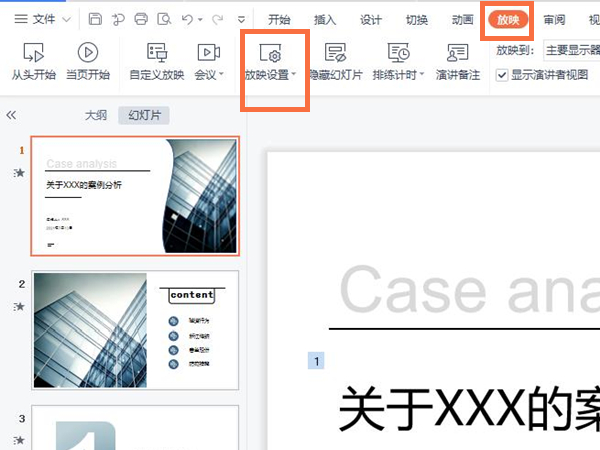Switch to the 插入 tab
This screenshot has height=450, width=600.
325,19
